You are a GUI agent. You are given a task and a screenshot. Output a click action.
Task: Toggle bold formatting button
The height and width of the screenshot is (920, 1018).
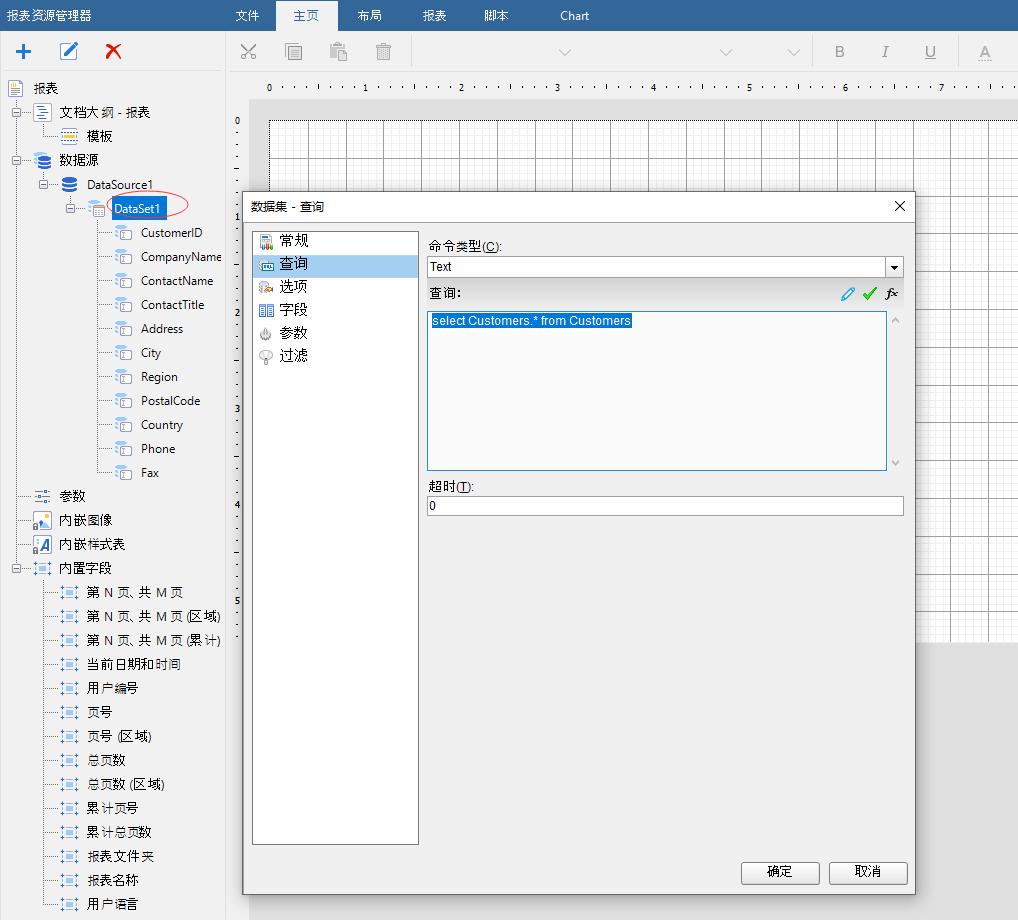coord(839,52)
